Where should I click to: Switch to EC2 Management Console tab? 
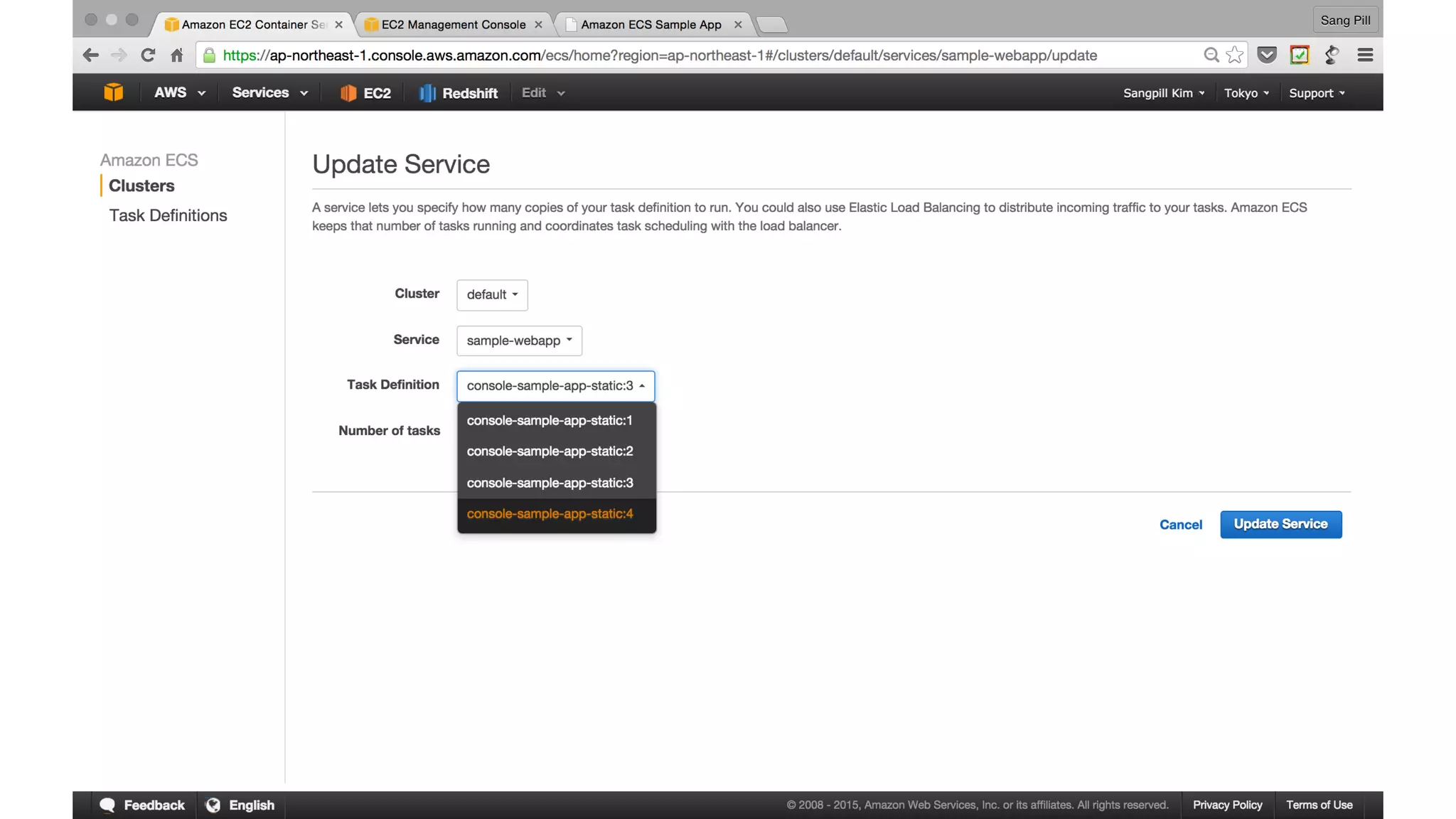coord(453,24)
